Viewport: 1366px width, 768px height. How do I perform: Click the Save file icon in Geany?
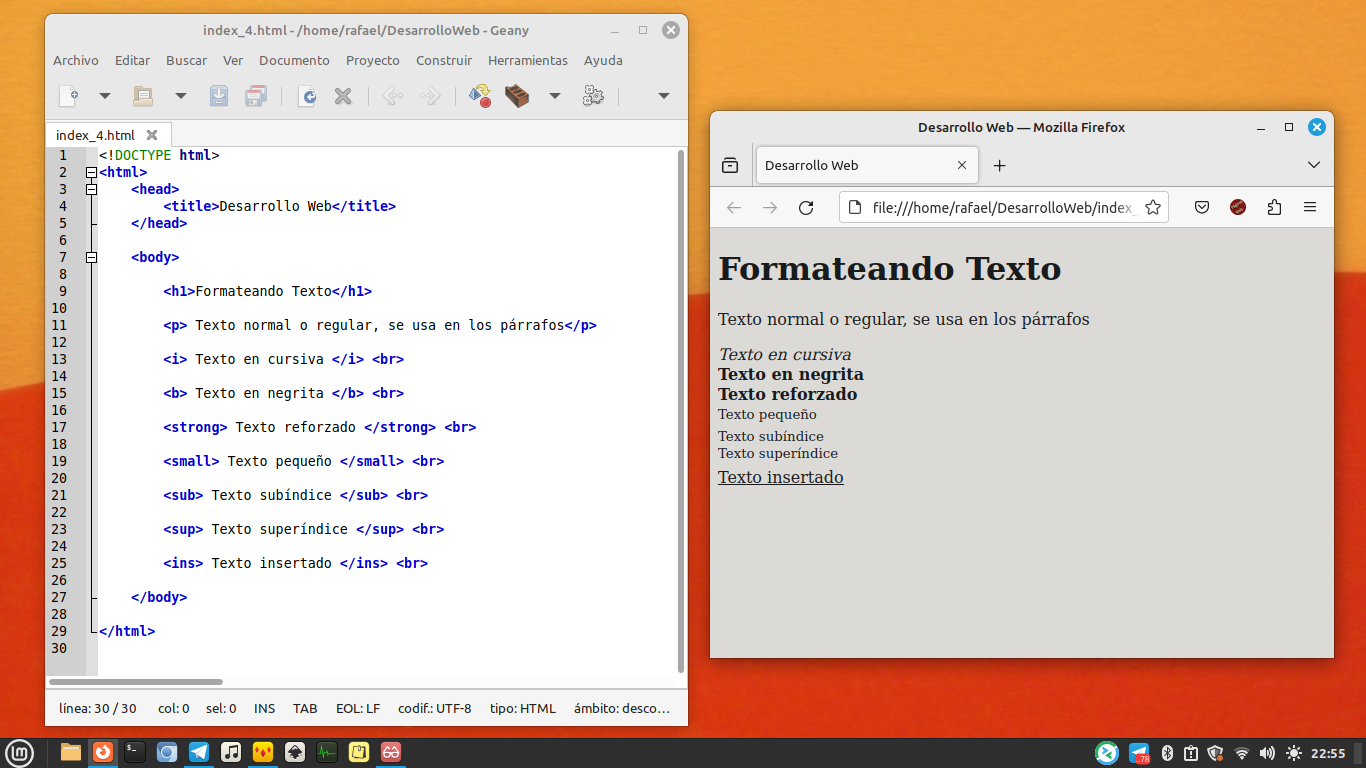219,96
